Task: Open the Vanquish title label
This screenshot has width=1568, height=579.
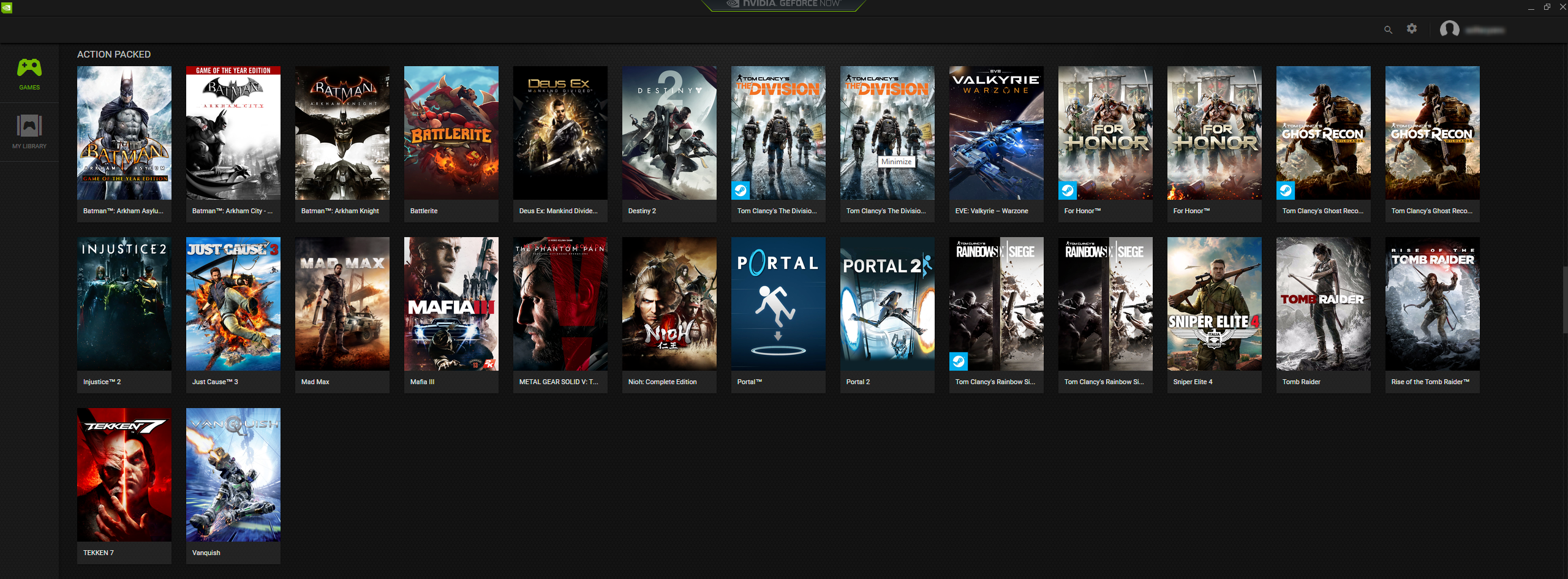Action: 206,553
